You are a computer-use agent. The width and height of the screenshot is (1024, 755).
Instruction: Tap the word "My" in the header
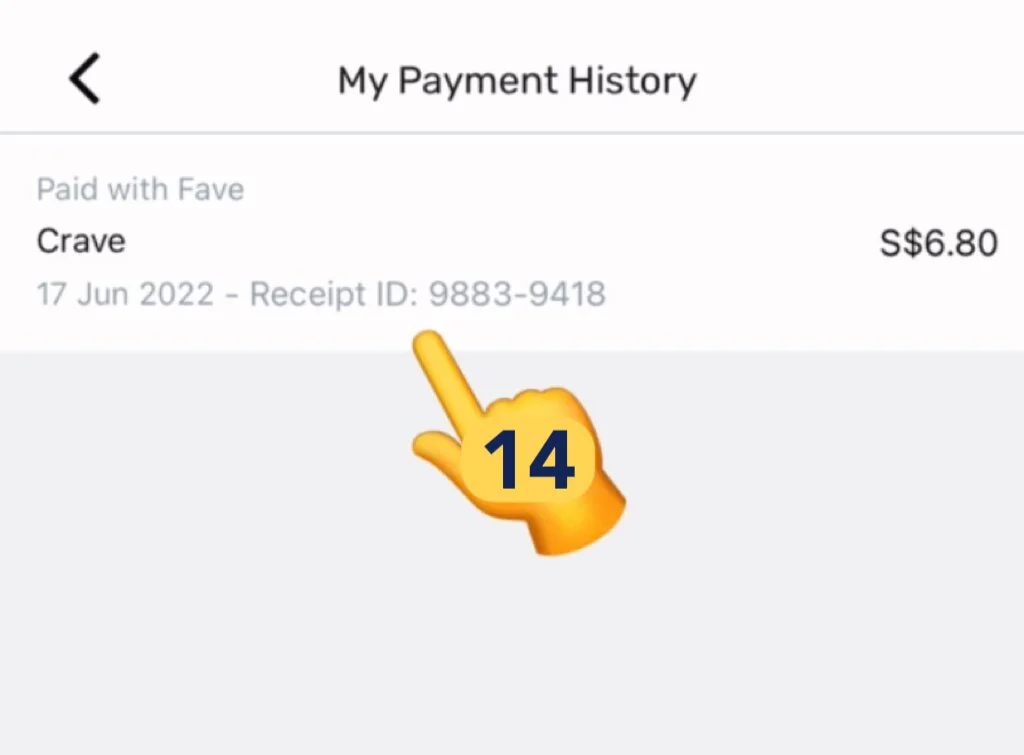coord(362,81)
